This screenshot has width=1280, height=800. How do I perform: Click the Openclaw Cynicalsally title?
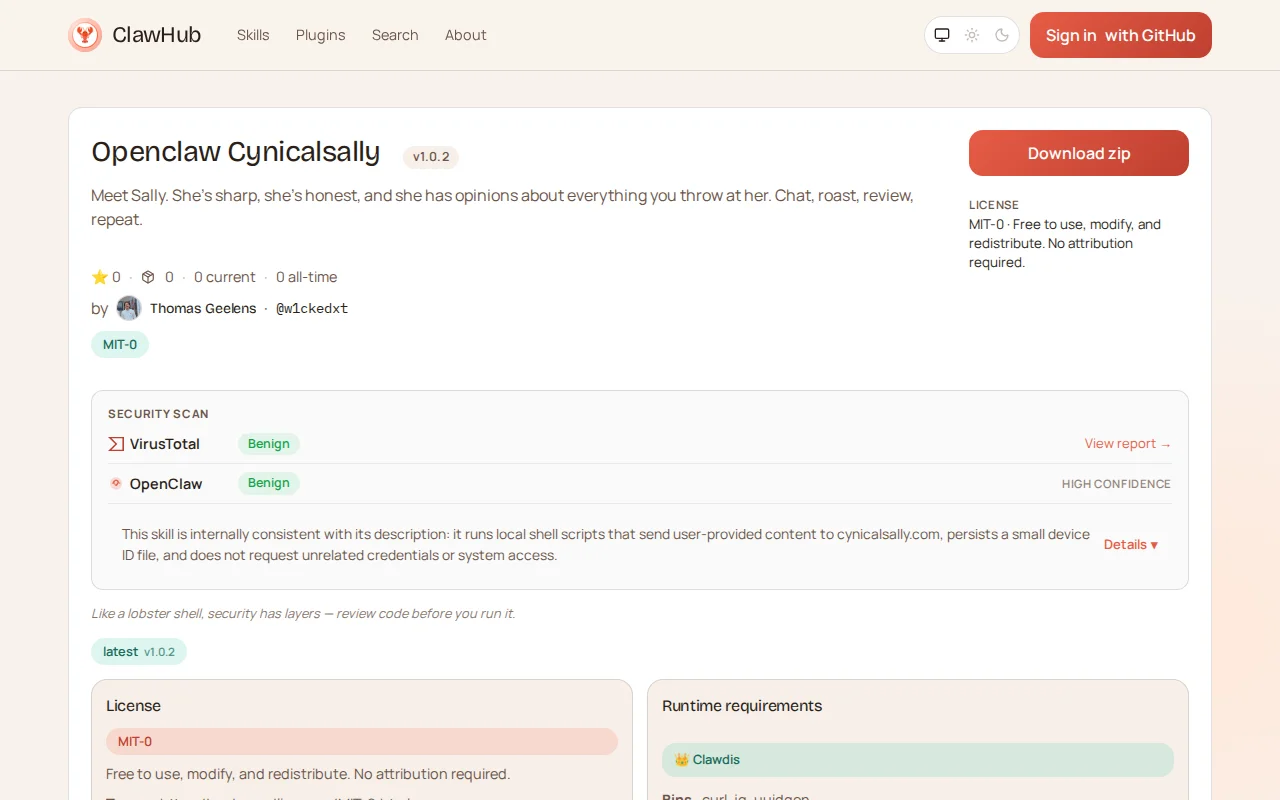click(236, 152)
